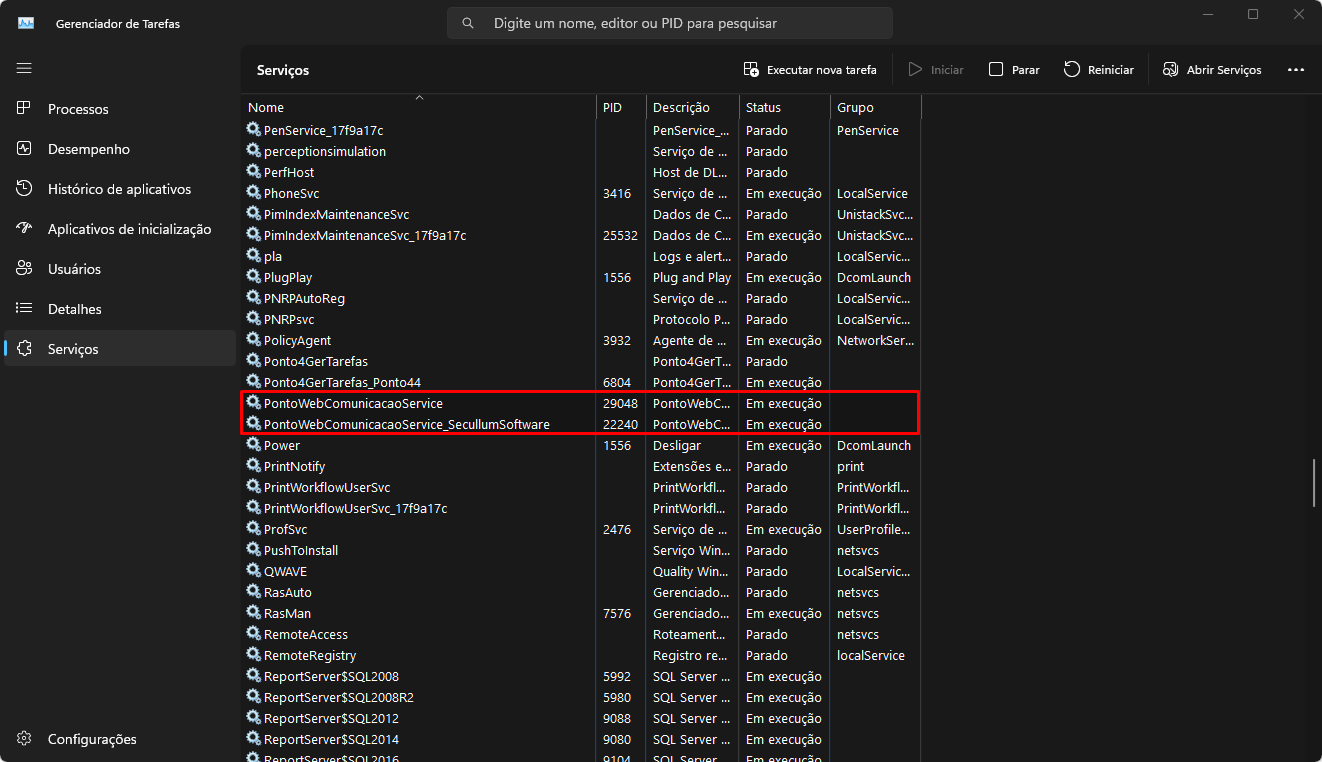The image size is (1322, 762).
Task: Sort services by Nome column header
Action: click(x=266, y=107)
